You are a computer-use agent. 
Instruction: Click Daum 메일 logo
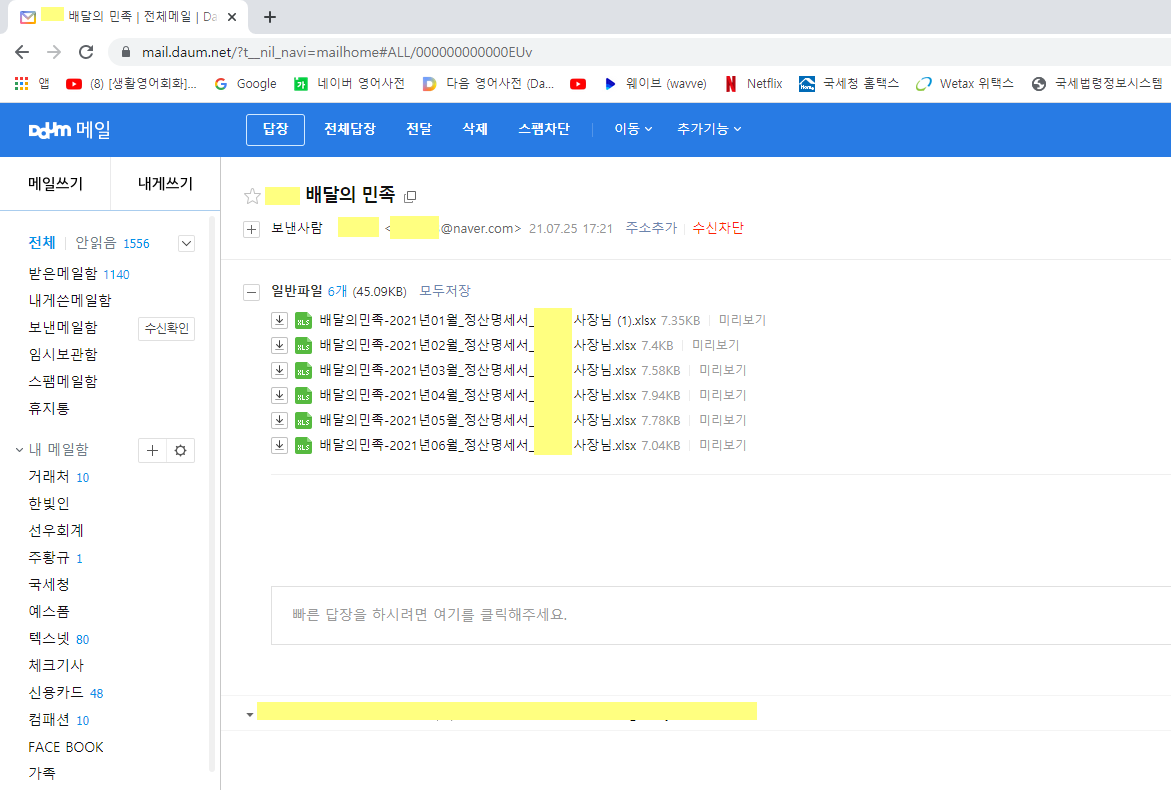(69, 129)
